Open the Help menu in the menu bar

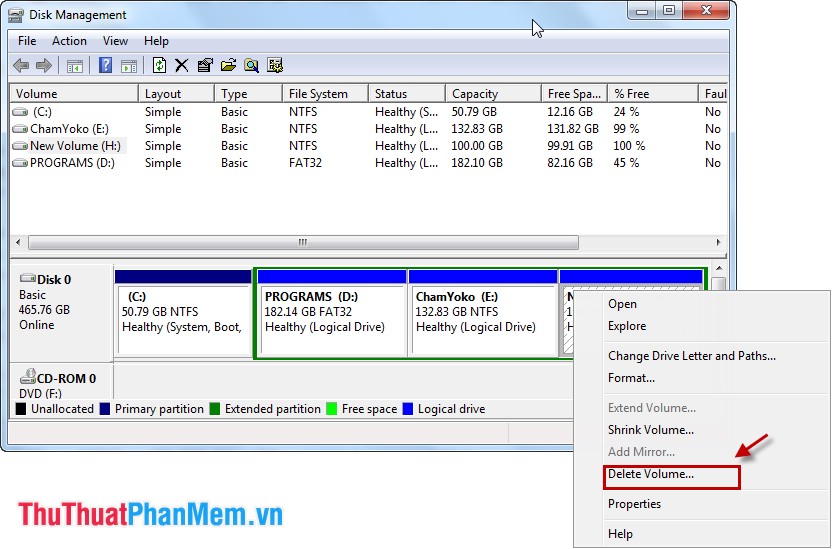point(156,41)
